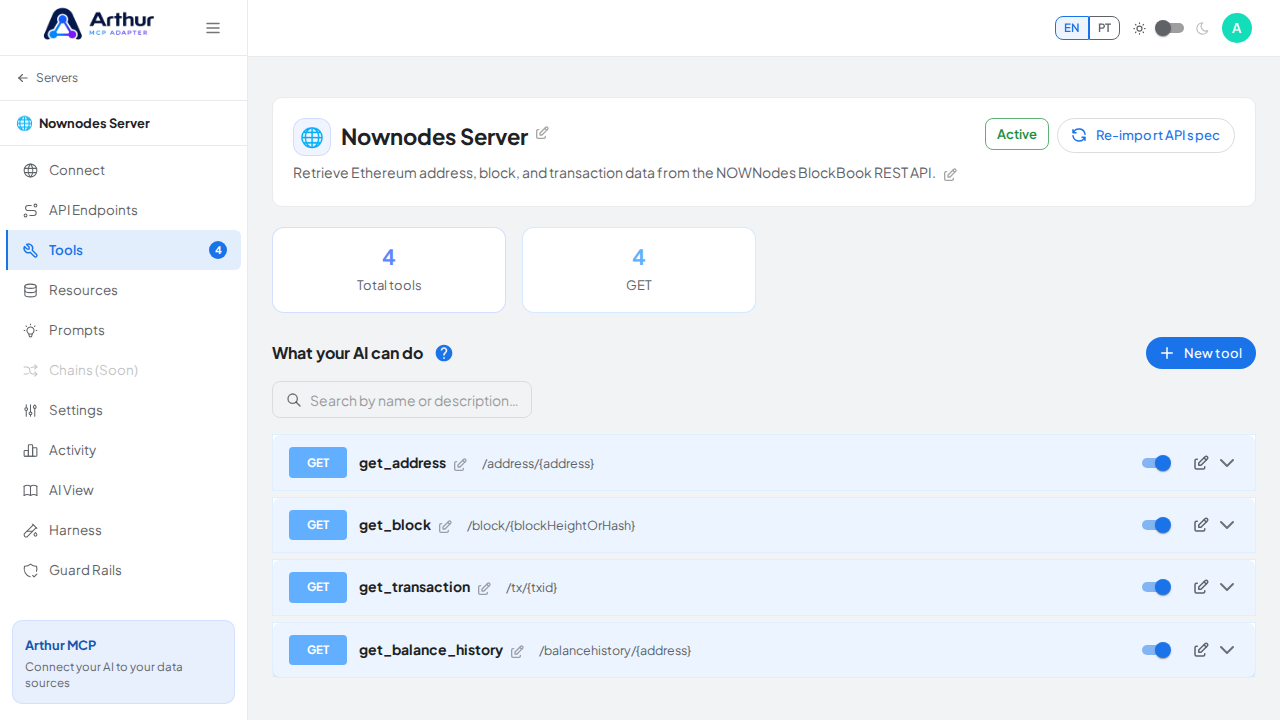Viewport: 1280px width, 720px height.
Task: Expand the get_balance_history row
Action: tap(1227, 650)
